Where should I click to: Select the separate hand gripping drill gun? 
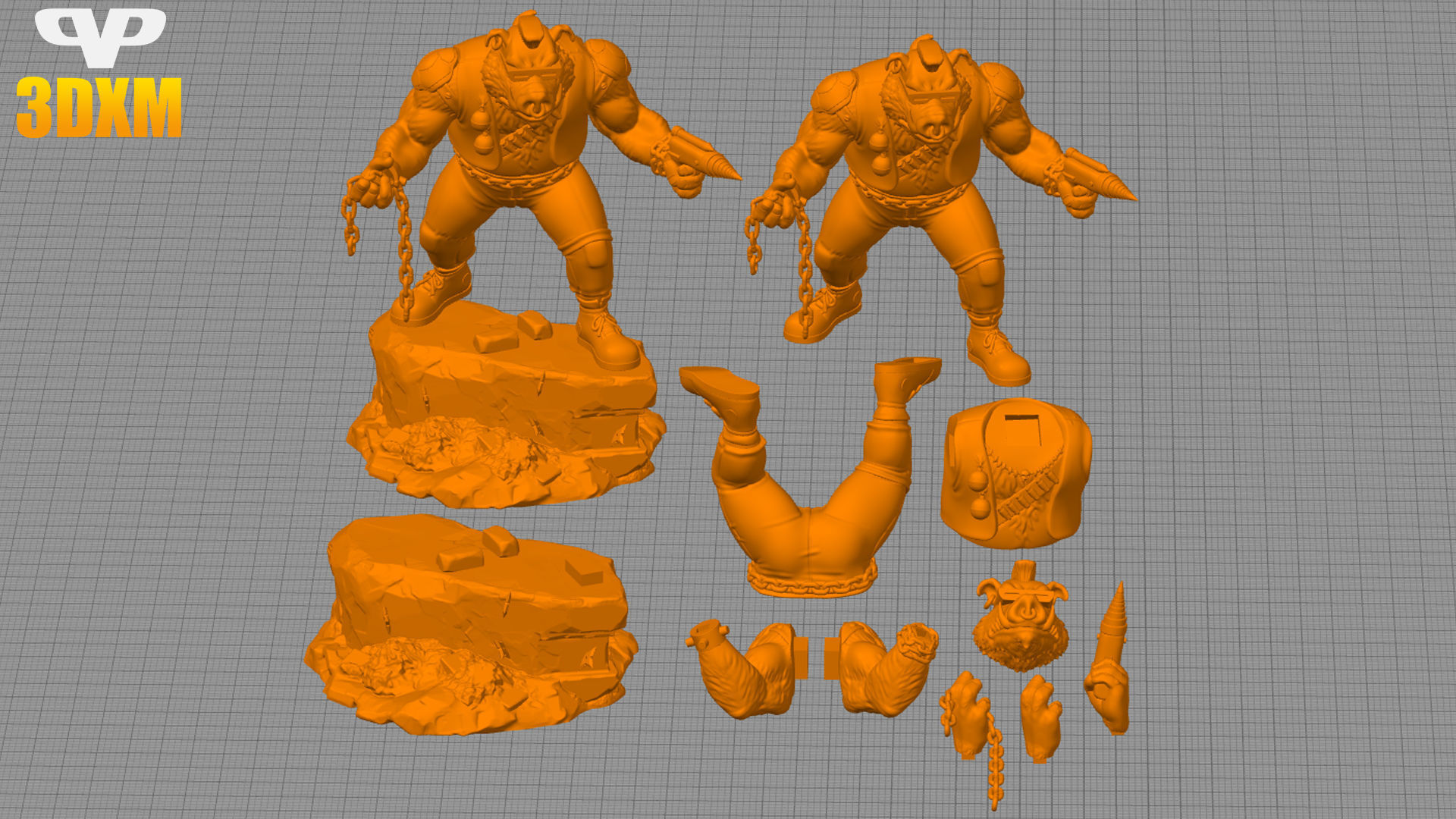tap(1108, 660)
